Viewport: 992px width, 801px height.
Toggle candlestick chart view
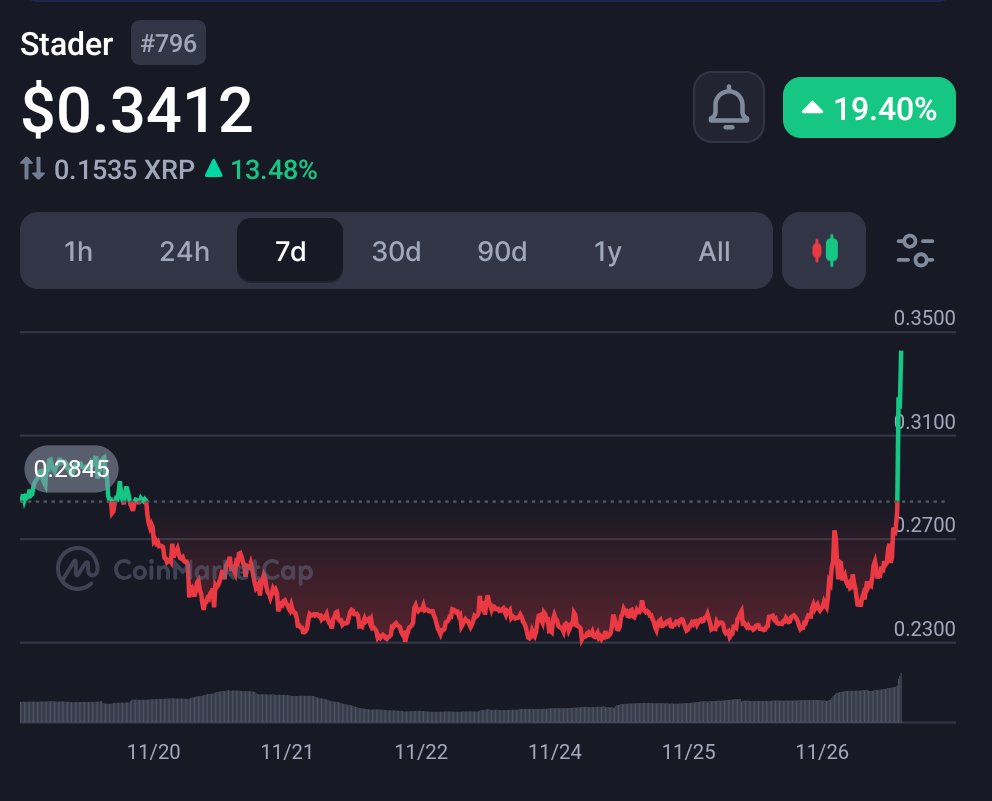[824, 251]
